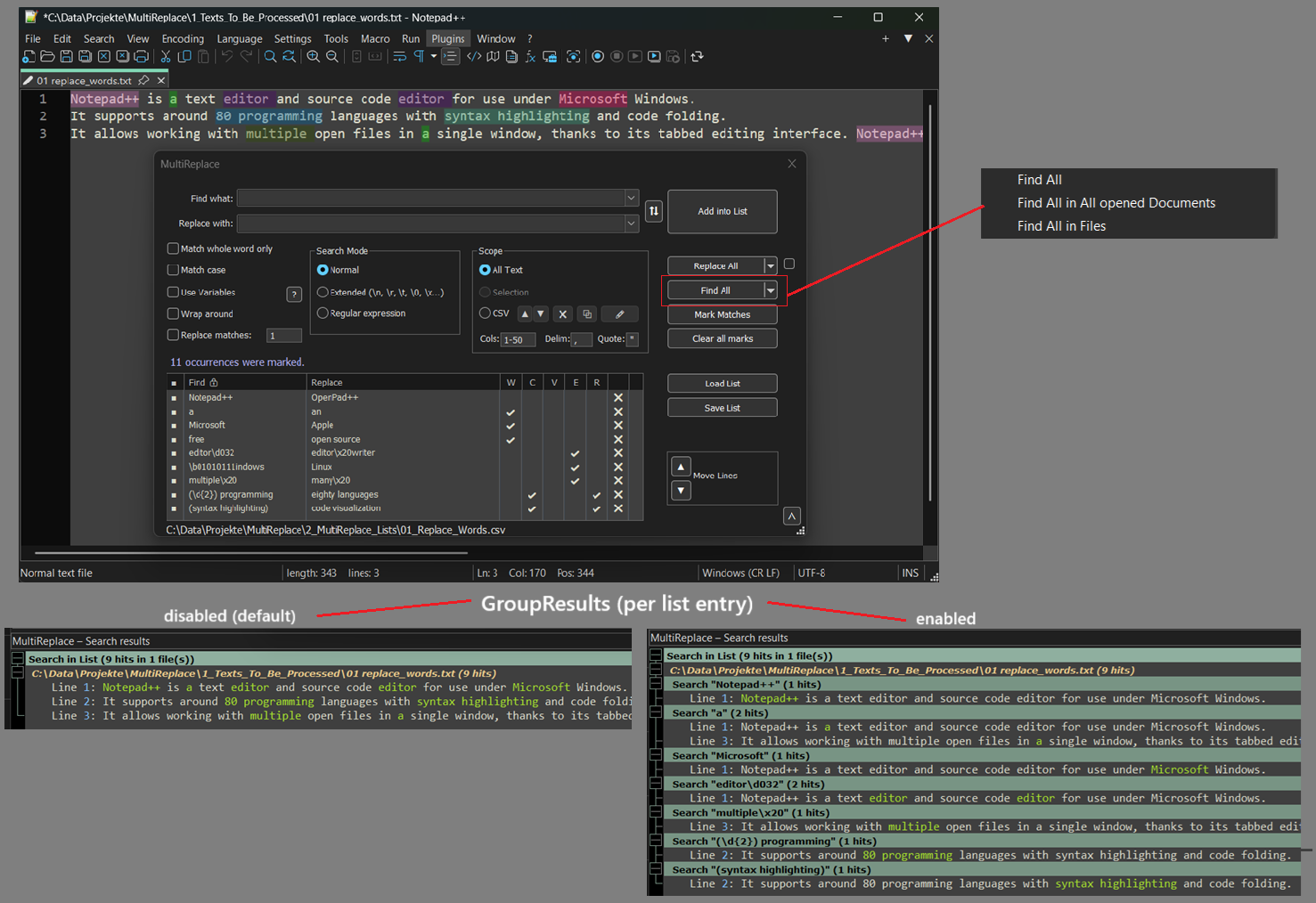Open the Encoding menu
The height and width of the screenshot is (903, 1316).
coord(183,38)
